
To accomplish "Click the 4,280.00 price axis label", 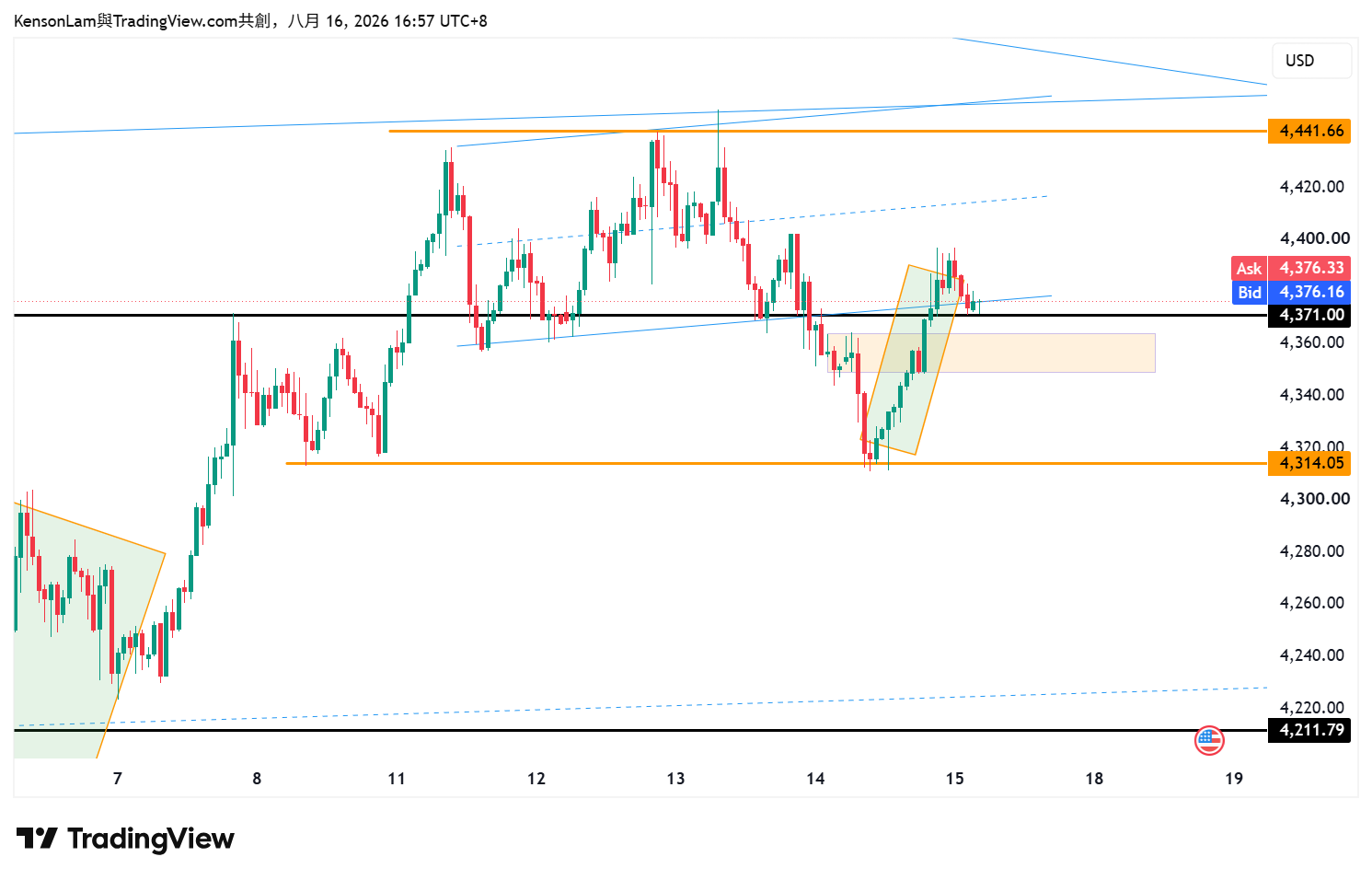I will coord(1312,551).
